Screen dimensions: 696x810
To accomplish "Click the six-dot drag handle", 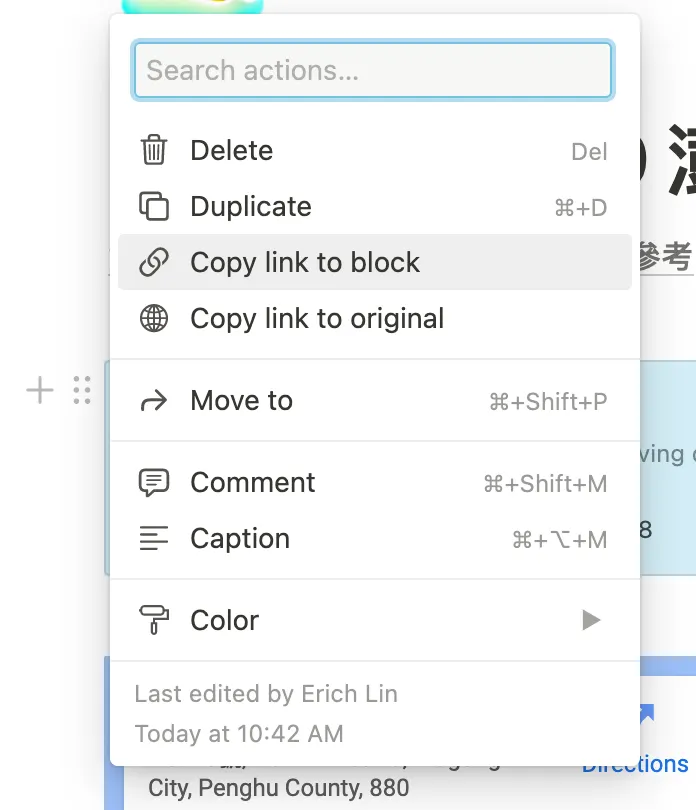I will pos(82,390).
